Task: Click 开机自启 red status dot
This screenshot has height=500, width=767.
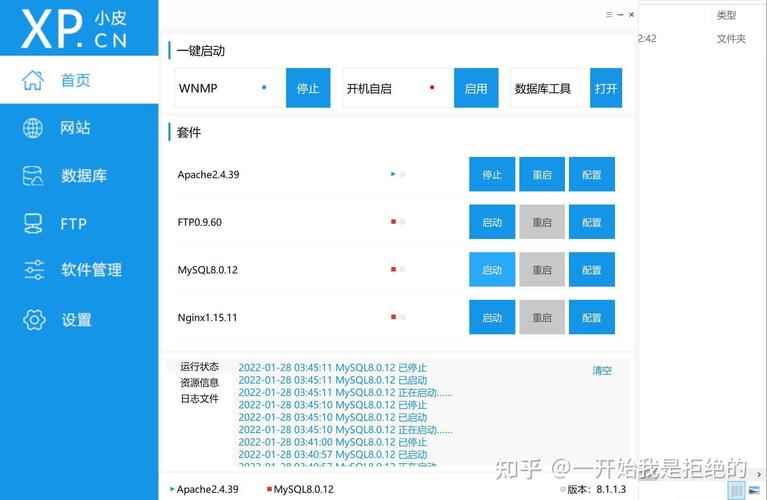Action: tap(432, 88)
